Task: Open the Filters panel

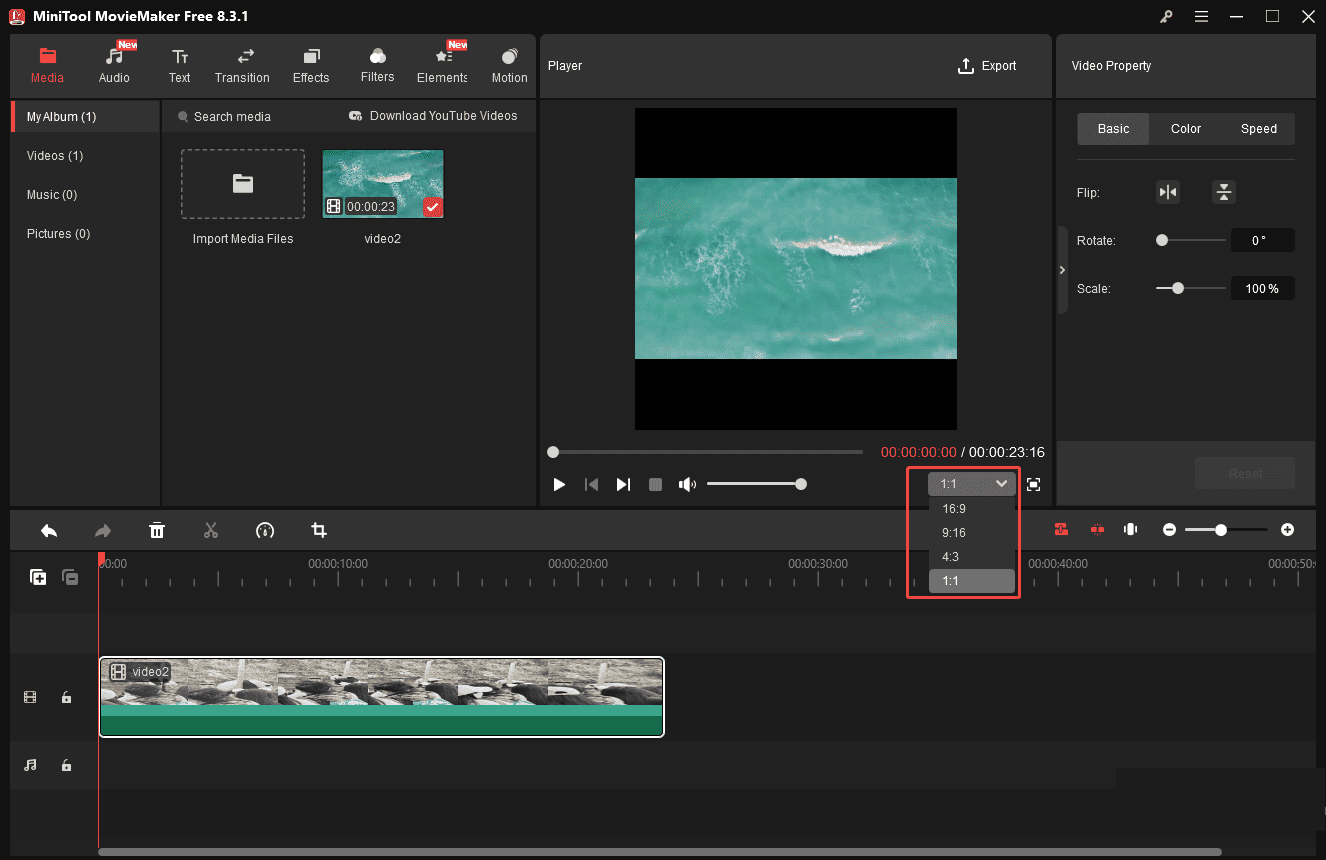Action: (377, 65)
